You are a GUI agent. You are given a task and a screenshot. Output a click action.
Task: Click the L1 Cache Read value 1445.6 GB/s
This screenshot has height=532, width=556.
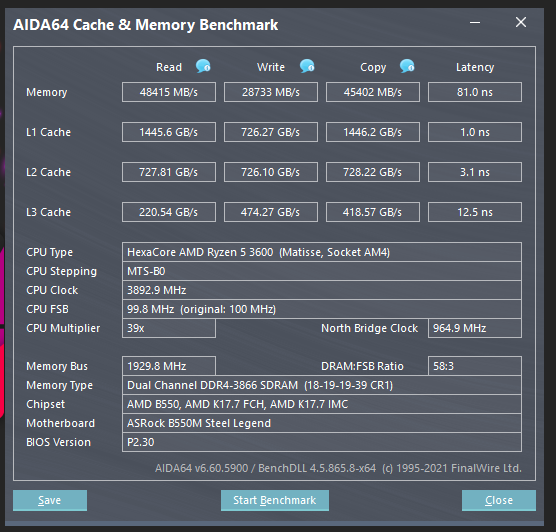click(169, 132)
